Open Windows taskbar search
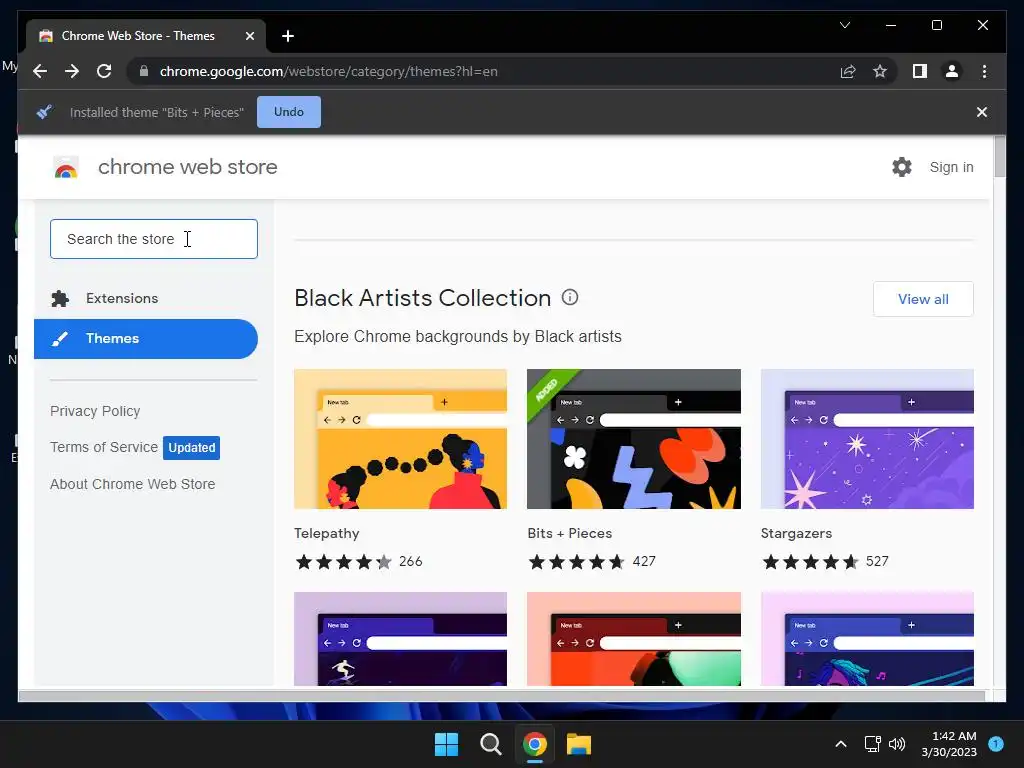1024x768 pixels. click(490, 744)
